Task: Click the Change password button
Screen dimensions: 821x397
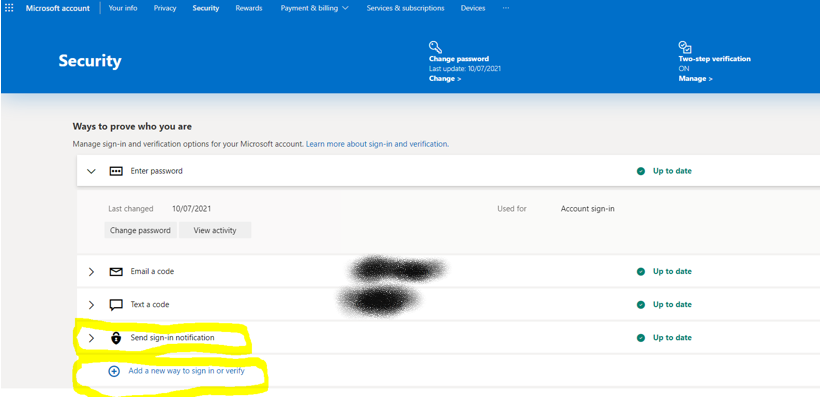Action: tap(140, 230)
